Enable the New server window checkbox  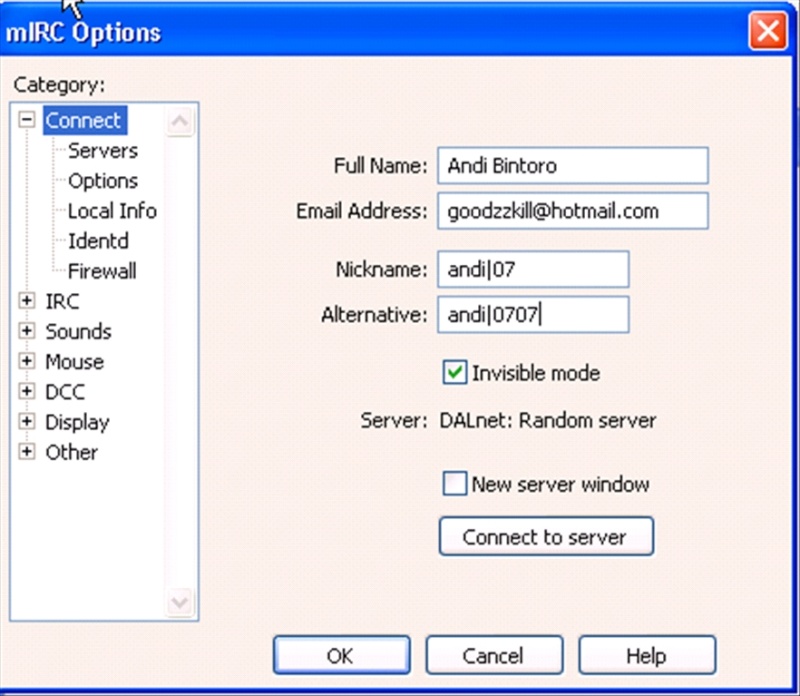(454, 483)
